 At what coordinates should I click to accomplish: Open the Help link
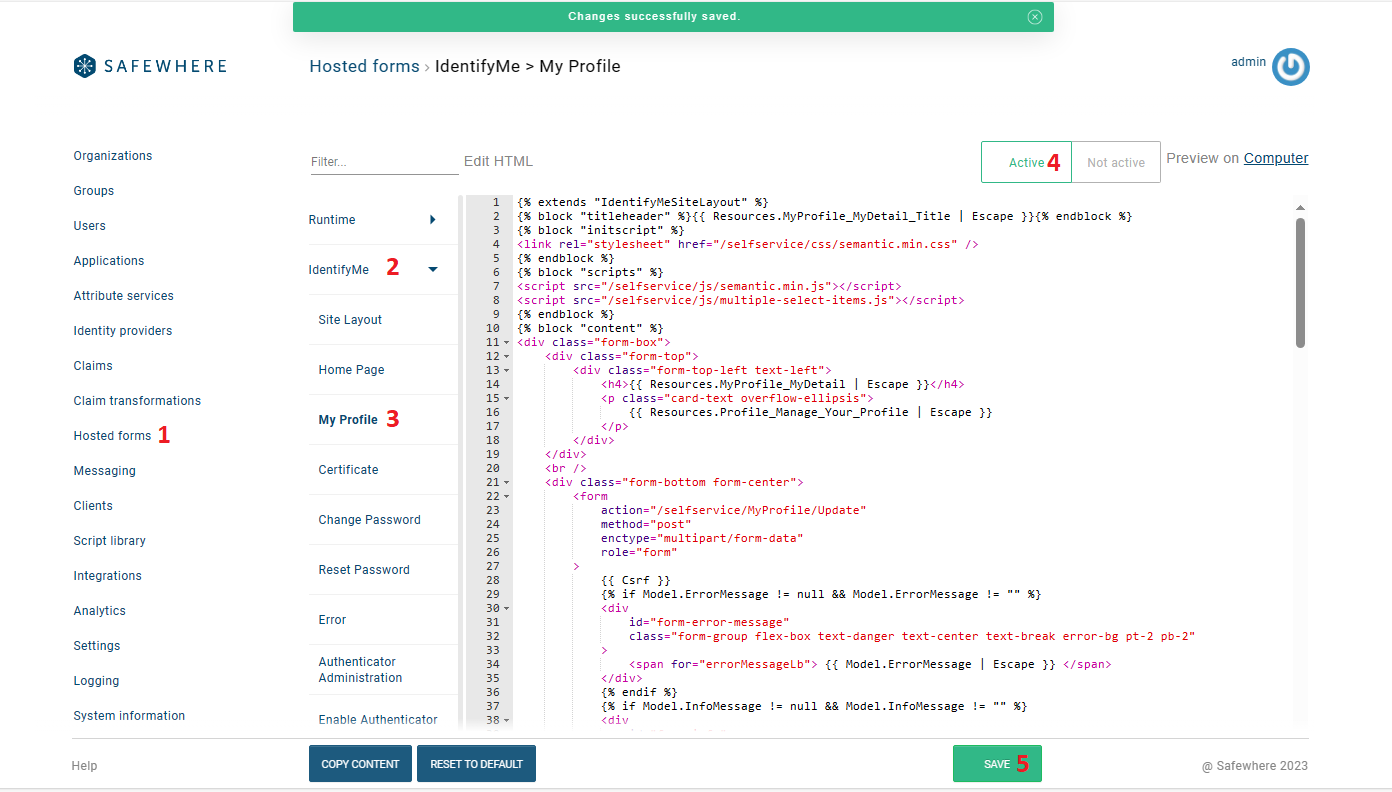click(84, 766)
